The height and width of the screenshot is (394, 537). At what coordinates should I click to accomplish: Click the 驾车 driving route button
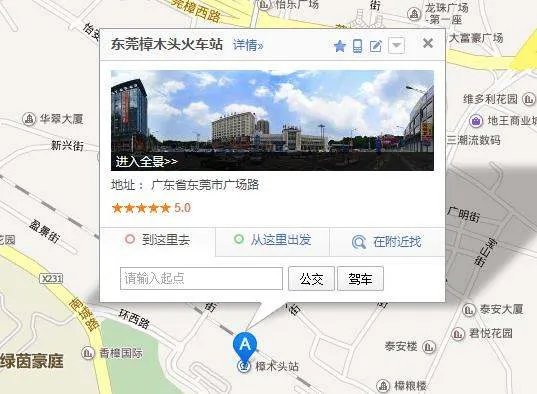(x=360, y=279)
